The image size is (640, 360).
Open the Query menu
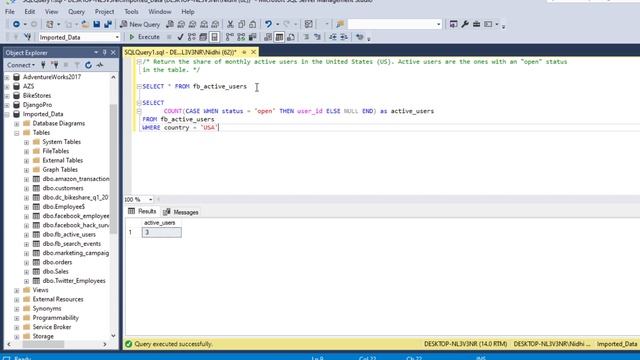coord(76,11)
